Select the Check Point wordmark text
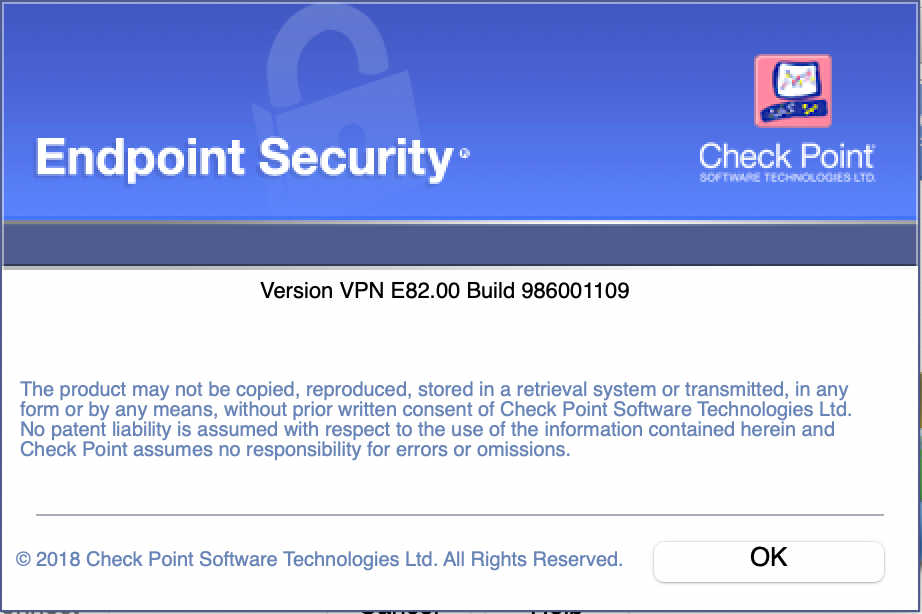 tap(786, 156)
